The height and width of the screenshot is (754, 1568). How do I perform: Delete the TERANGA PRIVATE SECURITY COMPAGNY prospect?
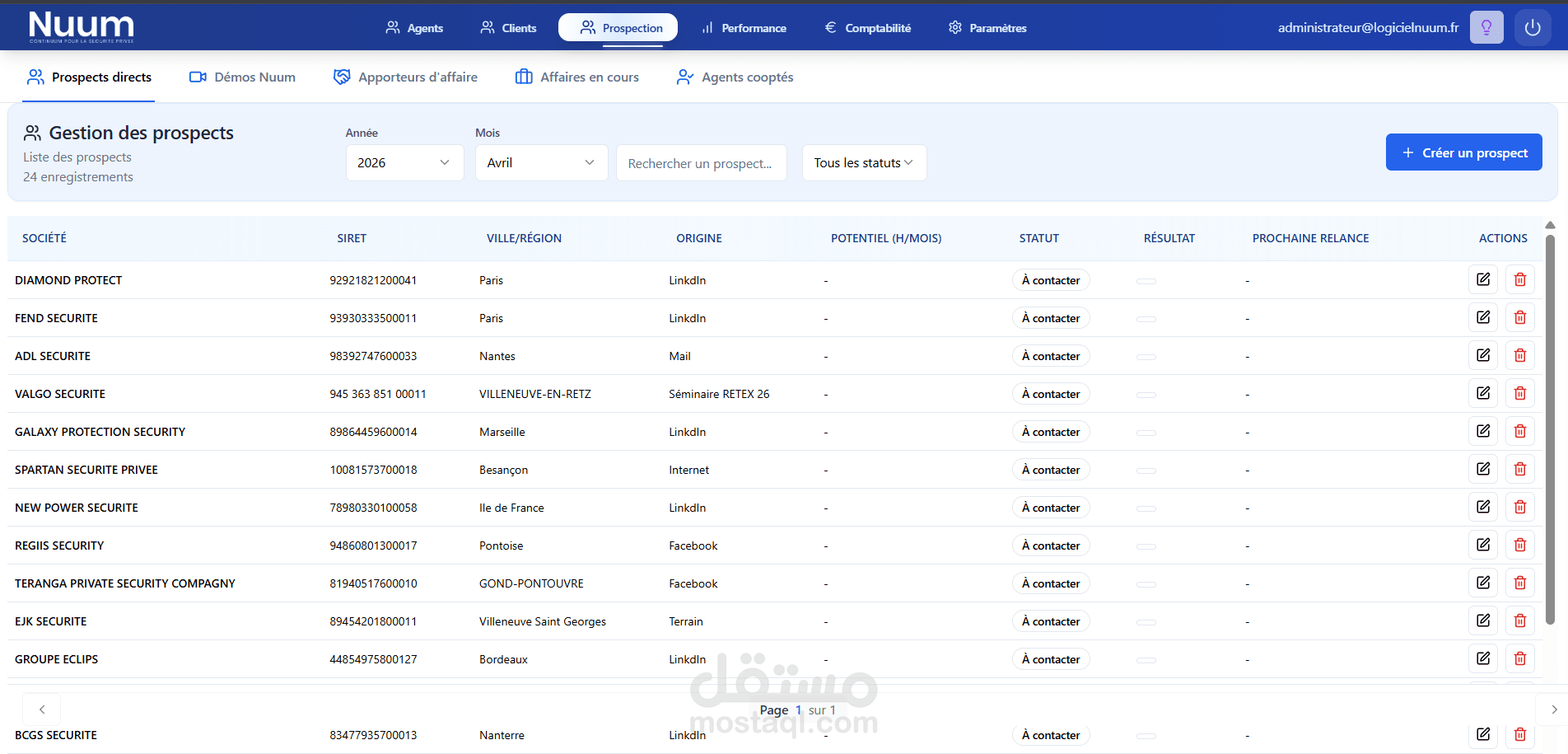(x=1520, y=583)
